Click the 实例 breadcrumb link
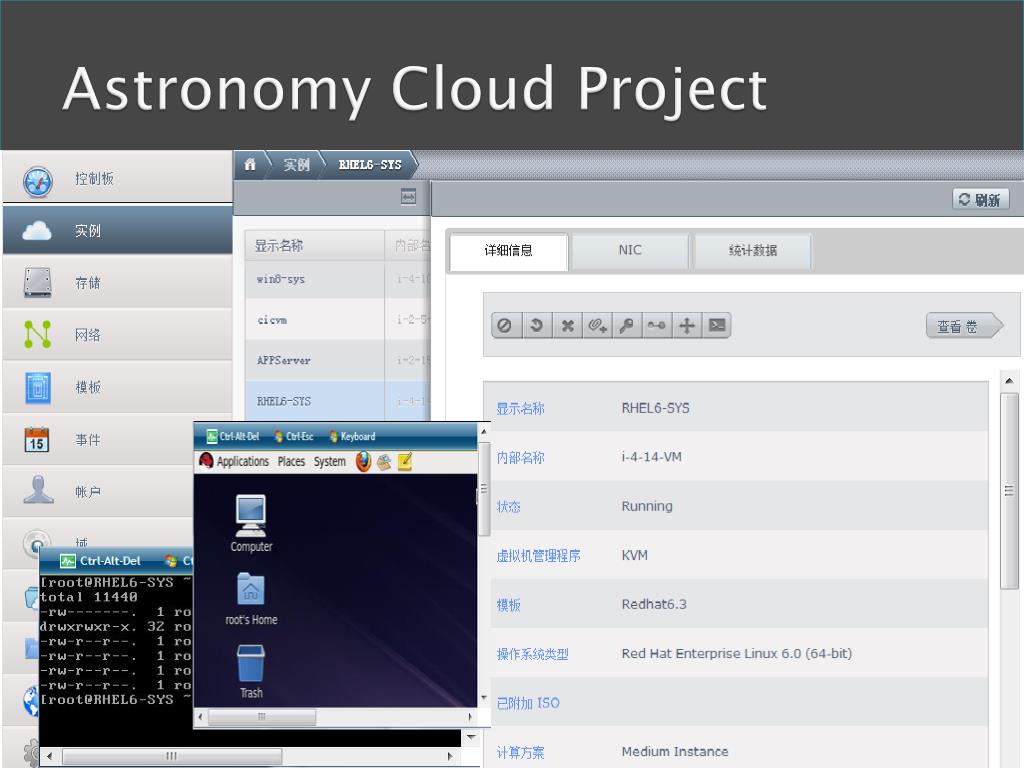Viewport: 1024px width, 768px height. click(296, 165)
